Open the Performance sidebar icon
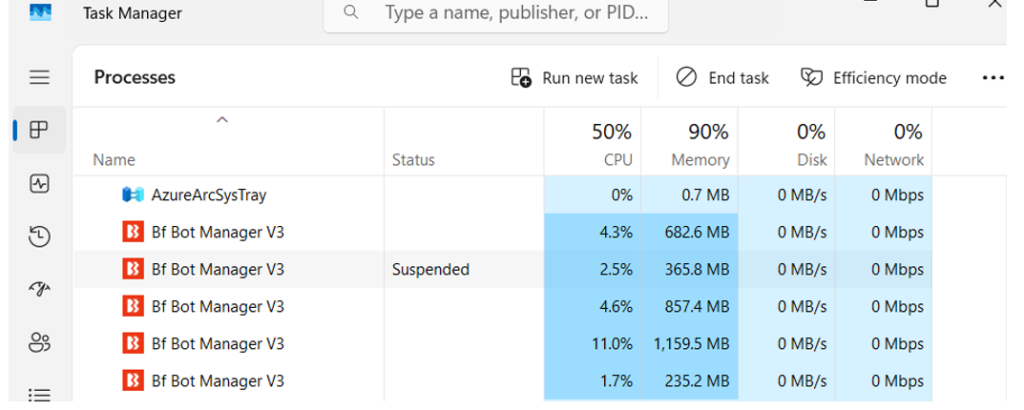 tap(39, 184)
